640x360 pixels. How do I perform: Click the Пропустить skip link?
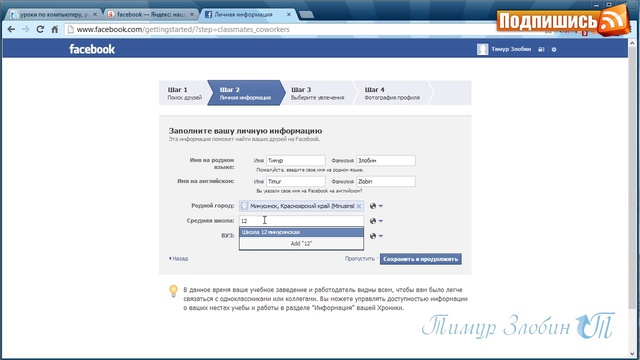[360, 258]
